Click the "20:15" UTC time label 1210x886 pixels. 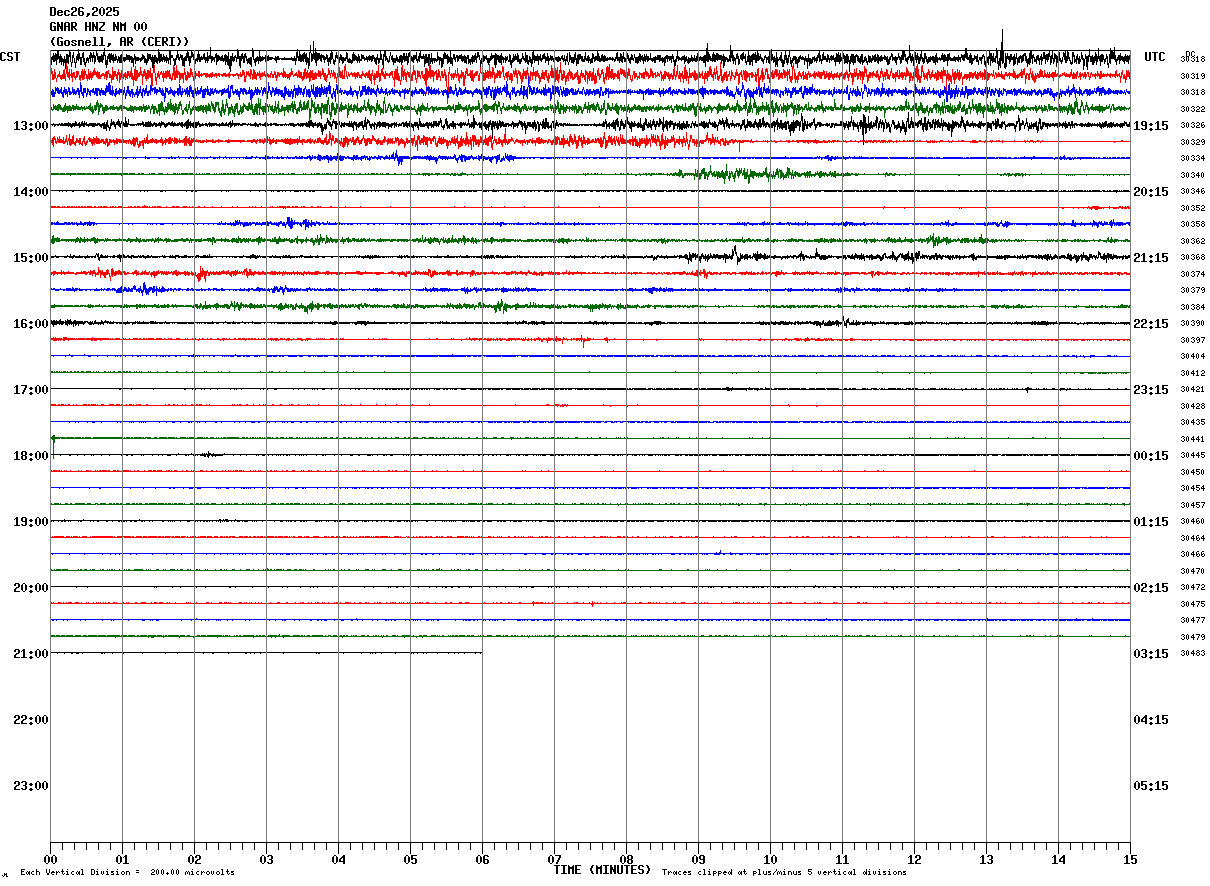coord(1151,192)
